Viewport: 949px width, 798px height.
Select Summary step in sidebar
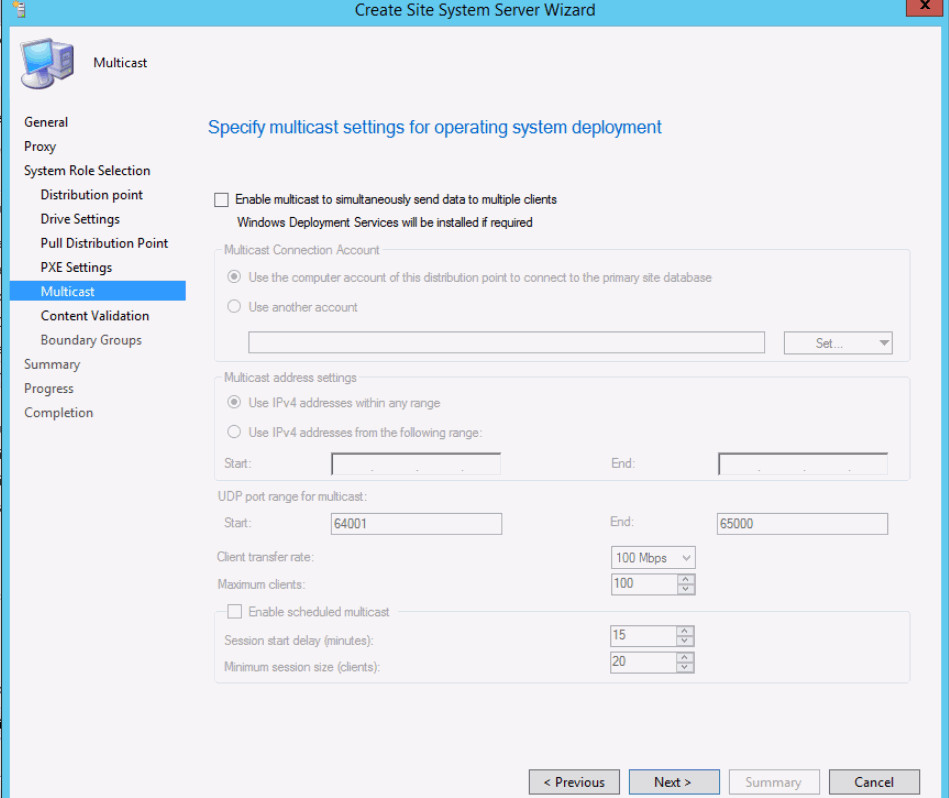(52, 364)
